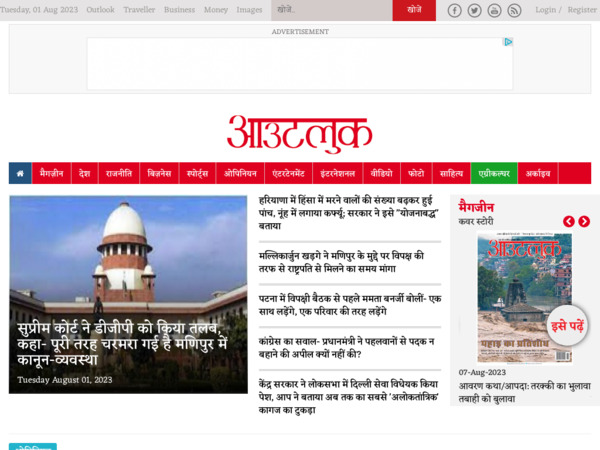Click the Outlook link in top bar

(100, 10)
